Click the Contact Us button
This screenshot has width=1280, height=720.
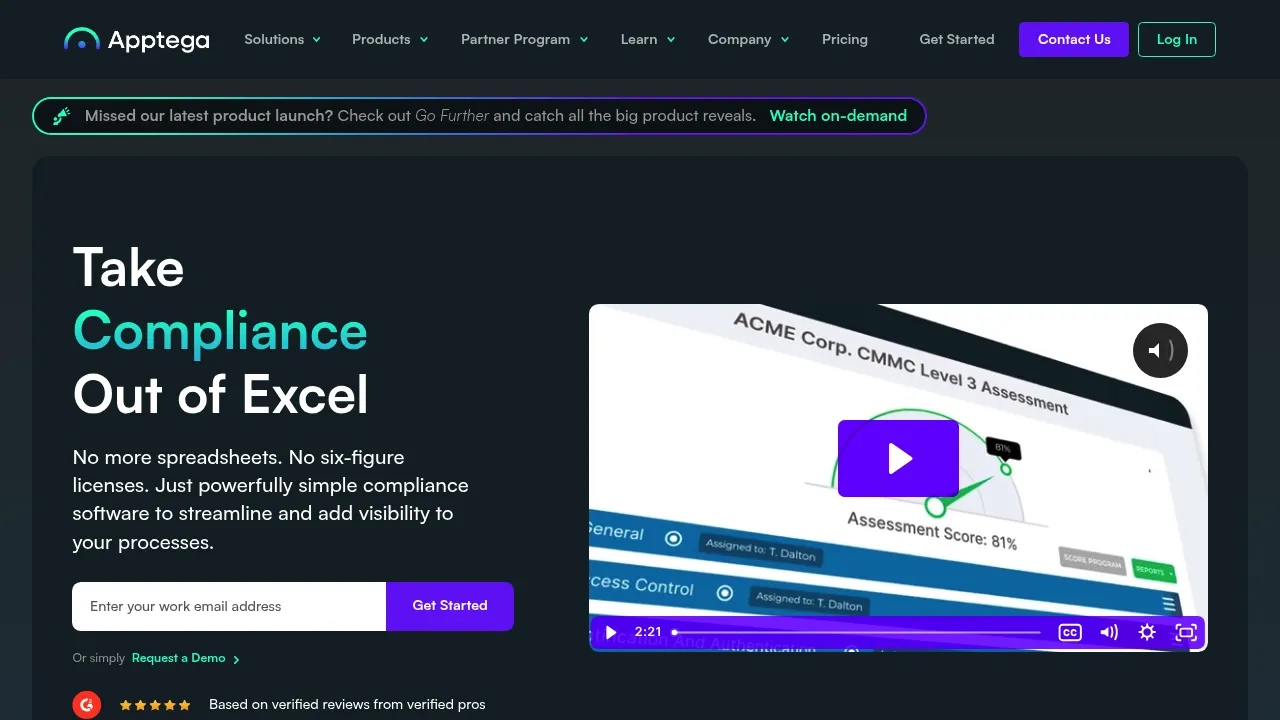click(x=1074, y=39)
